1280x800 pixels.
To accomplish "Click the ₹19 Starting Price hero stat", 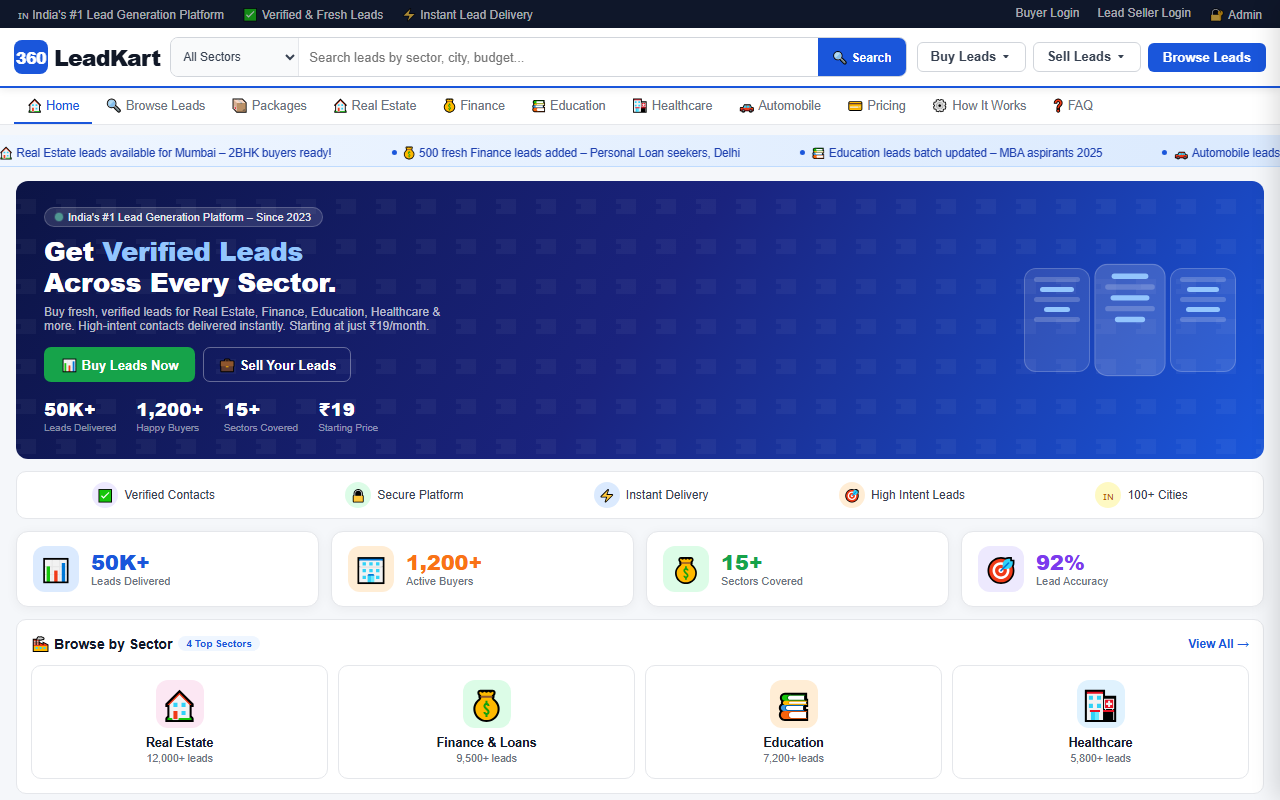I will click(x=348, y=417).
